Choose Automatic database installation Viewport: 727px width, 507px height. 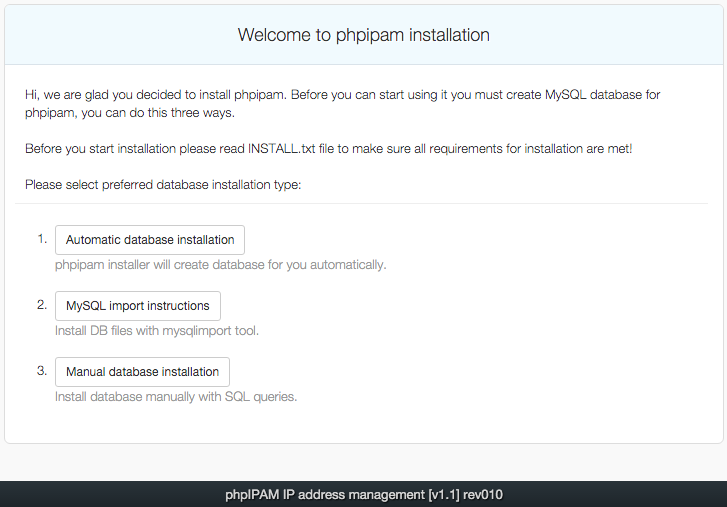pos(150,240)
